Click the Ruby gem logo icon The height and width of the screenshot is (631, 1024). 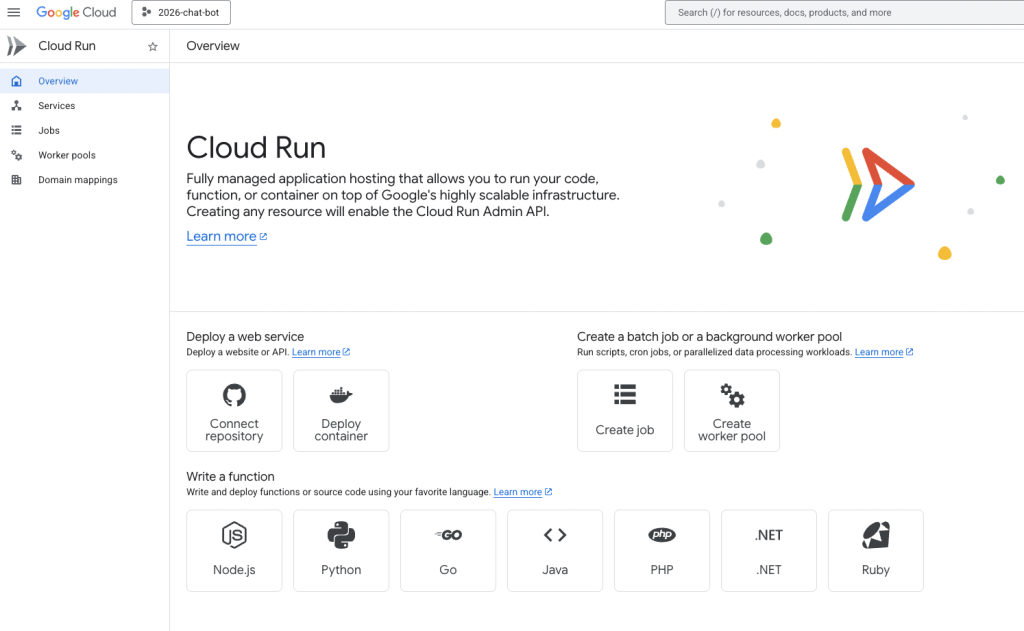pyautogui.click(x=876, y=535)
